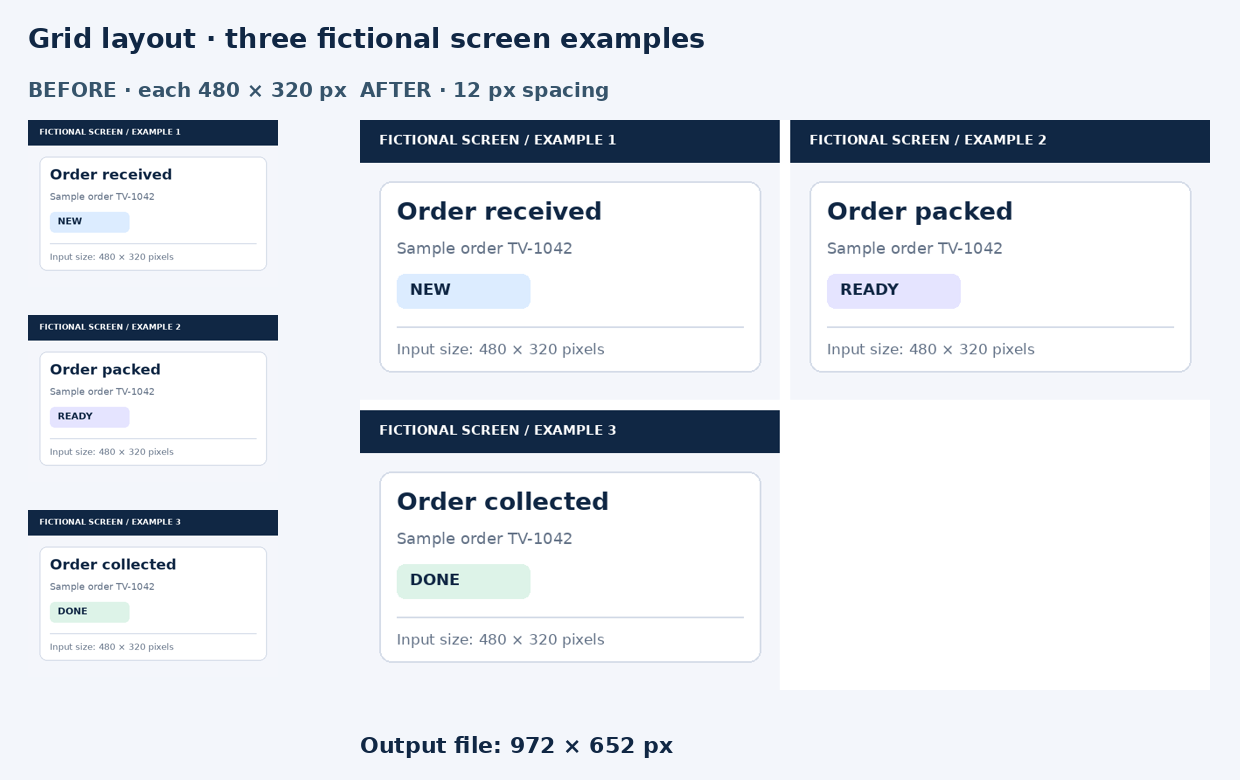Click 'Order received' title in BEFORE thumbnail
The height and width of the screenshot is (780, 1240).
(x=111, y=175)
